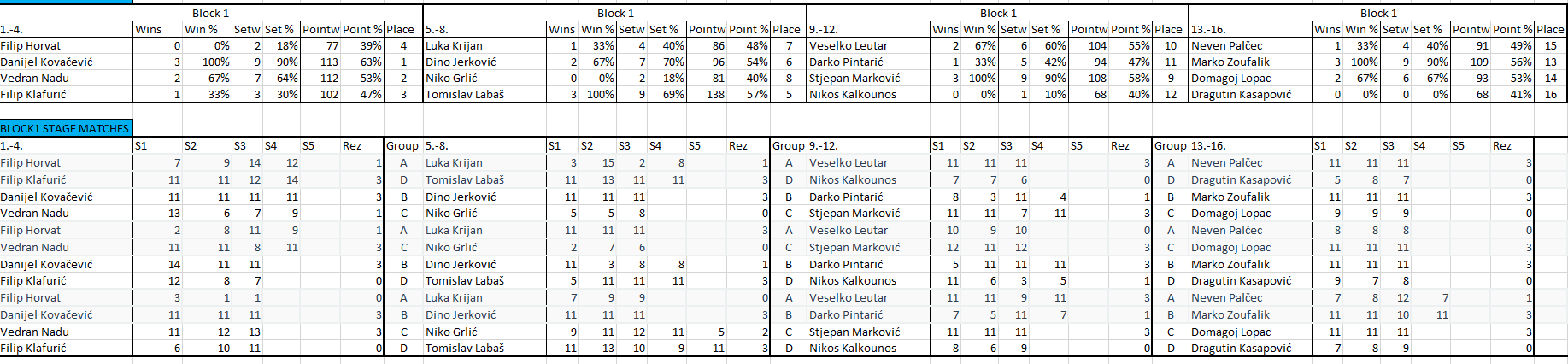Click the Rez header in the 13.-16. matches table
The width and height of the screenshot is (1568, 364).
(x=1501, y=145)
